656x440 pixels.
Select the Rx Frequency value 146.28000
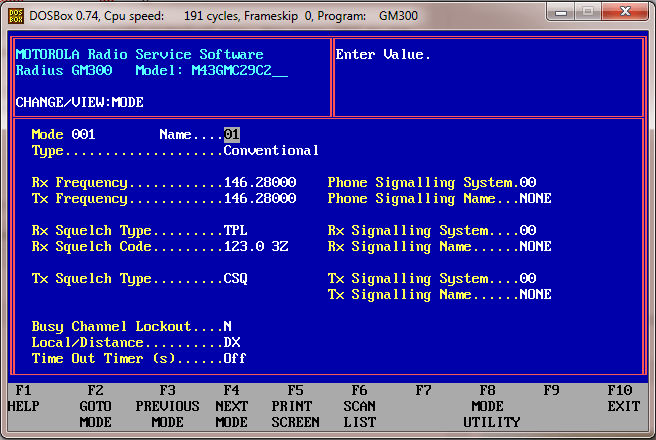pyautogui.click(x=260, y=182)
